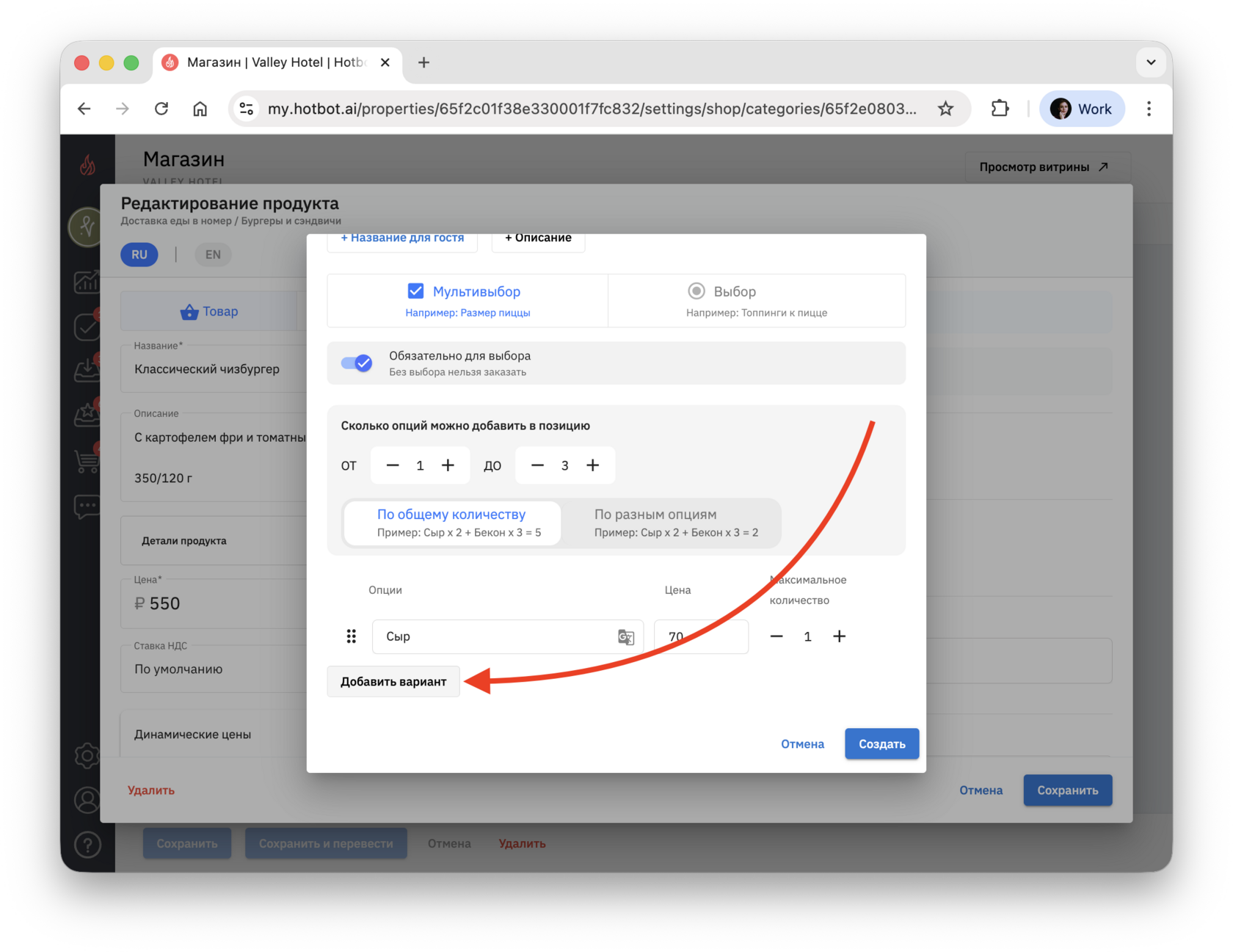Open the Chrome three-dot menu
This screenshot has height=952, width=1233.
pos(1149,109)
